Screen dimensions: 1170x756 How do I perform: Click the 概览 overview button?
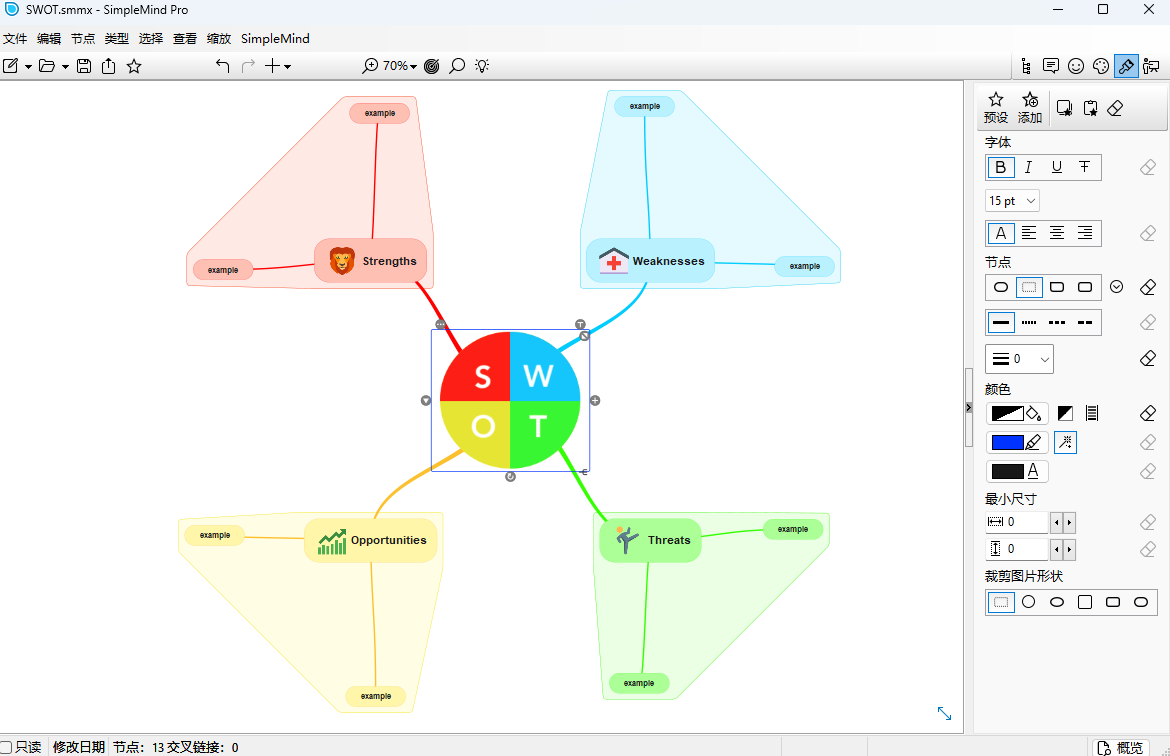[1121, 747]
